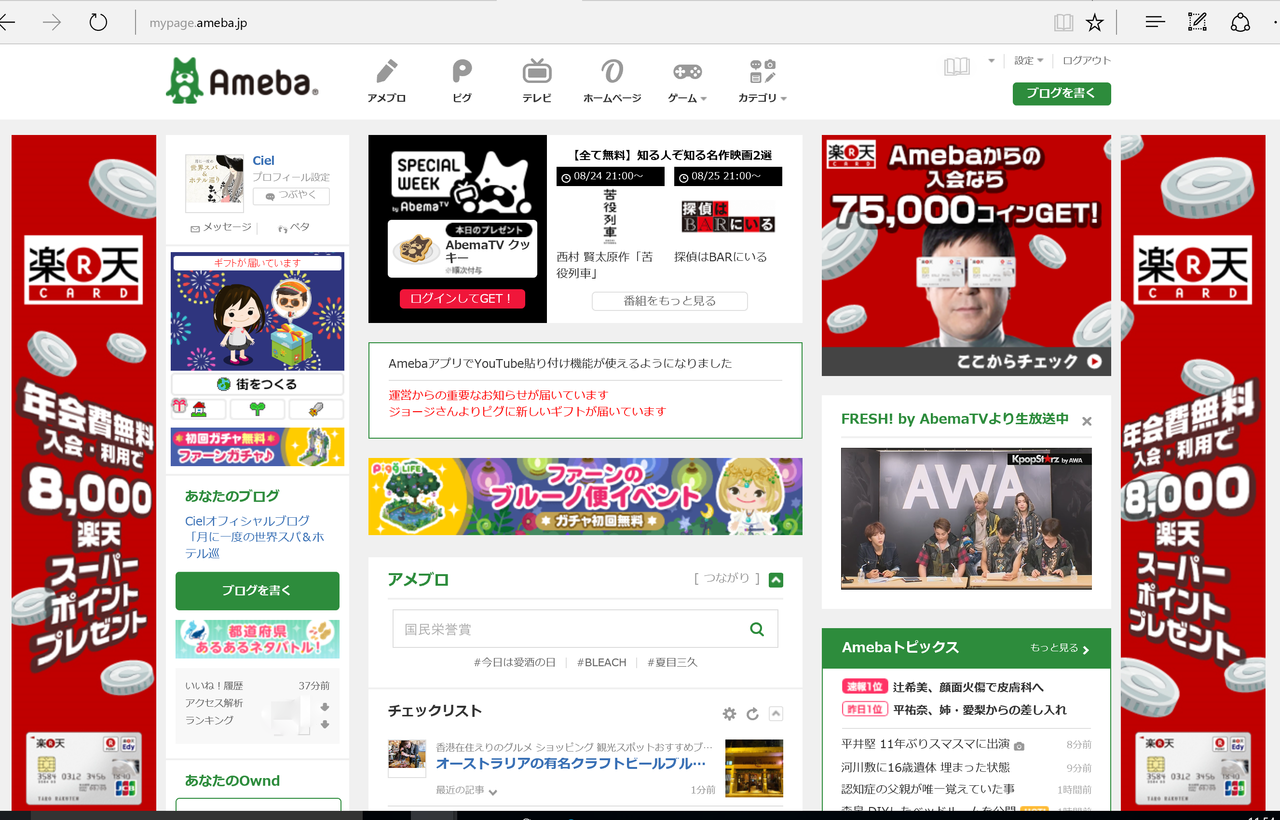Open the browser reading view icon
The width and height of the screenshot is (1280, 820).
coord(1063,22)
